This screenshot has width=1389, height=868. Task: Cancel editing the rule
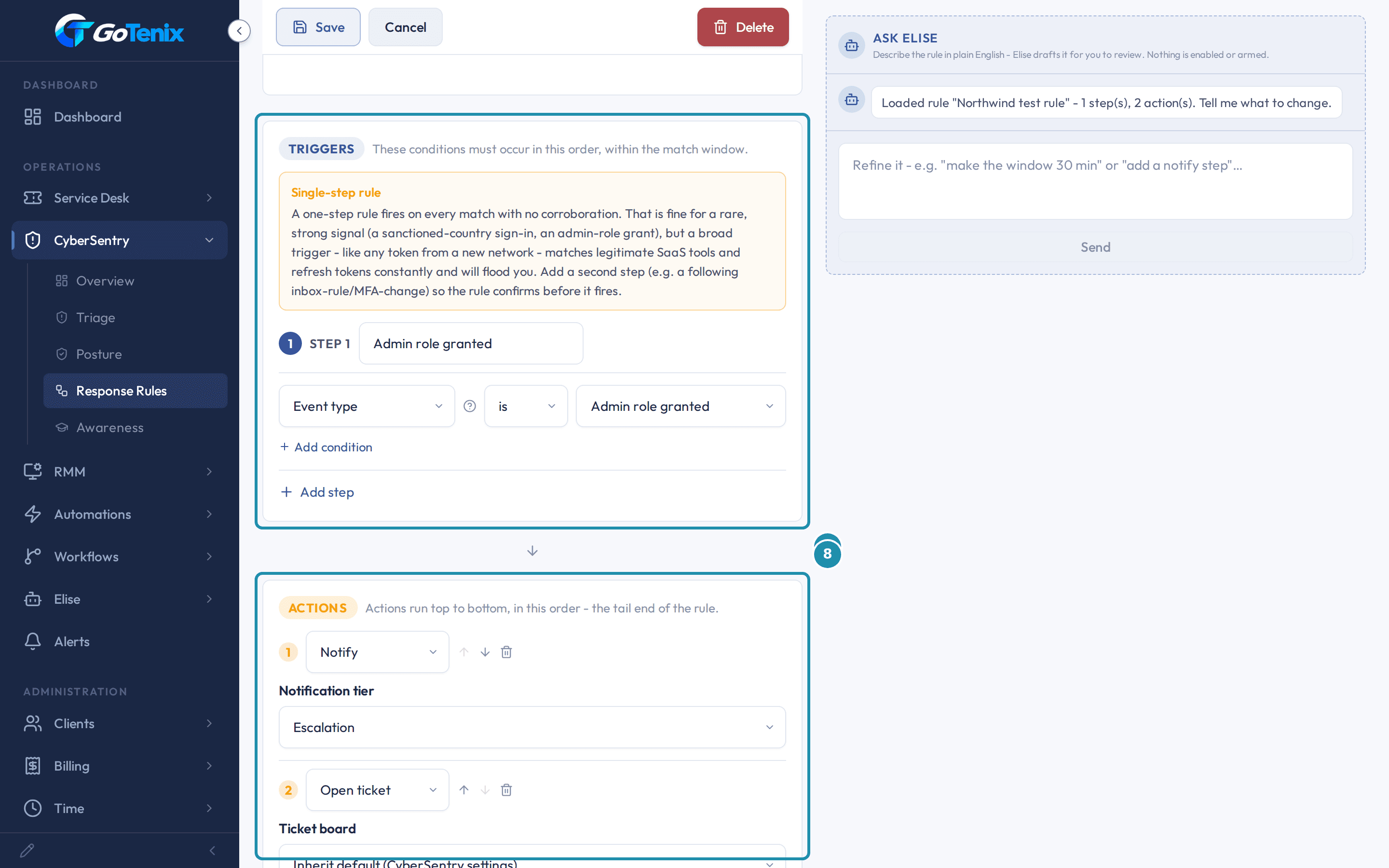[405, 27]
